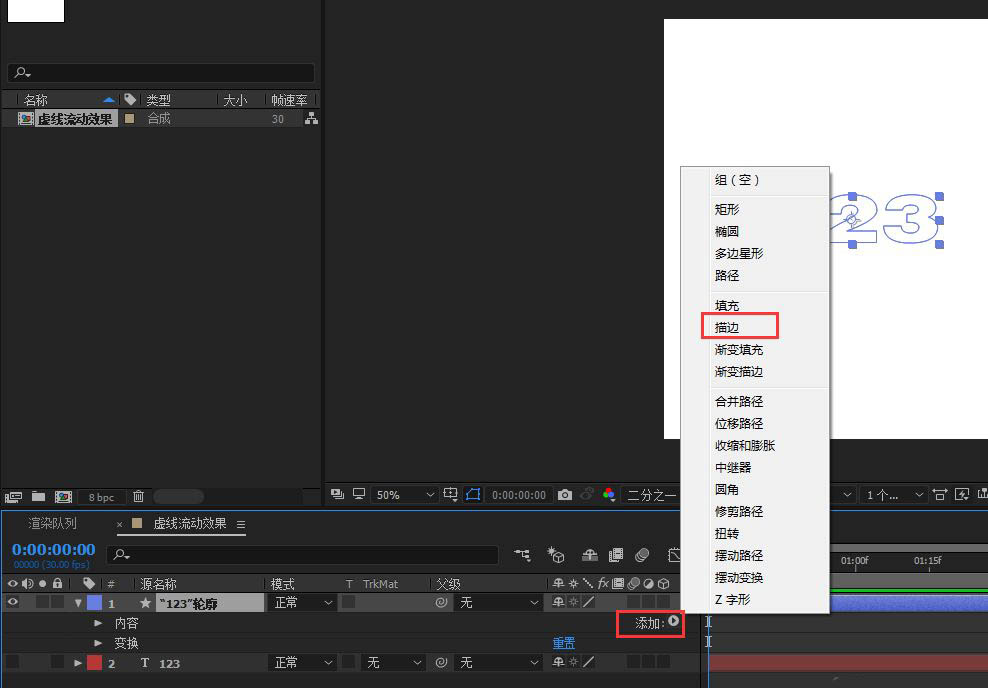
Task: Click the 8bpc color depth control
Action: click(101, 496)
